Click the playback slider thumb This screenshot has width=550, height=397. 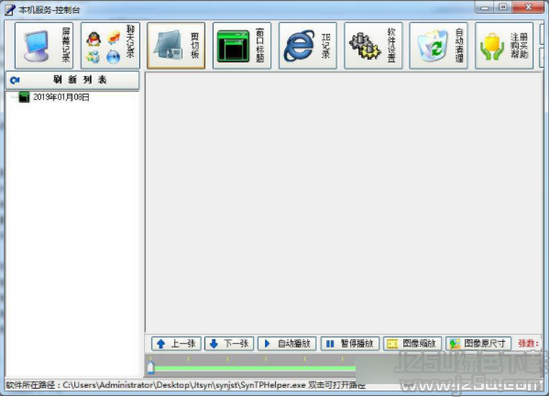(x=151, y=368)
